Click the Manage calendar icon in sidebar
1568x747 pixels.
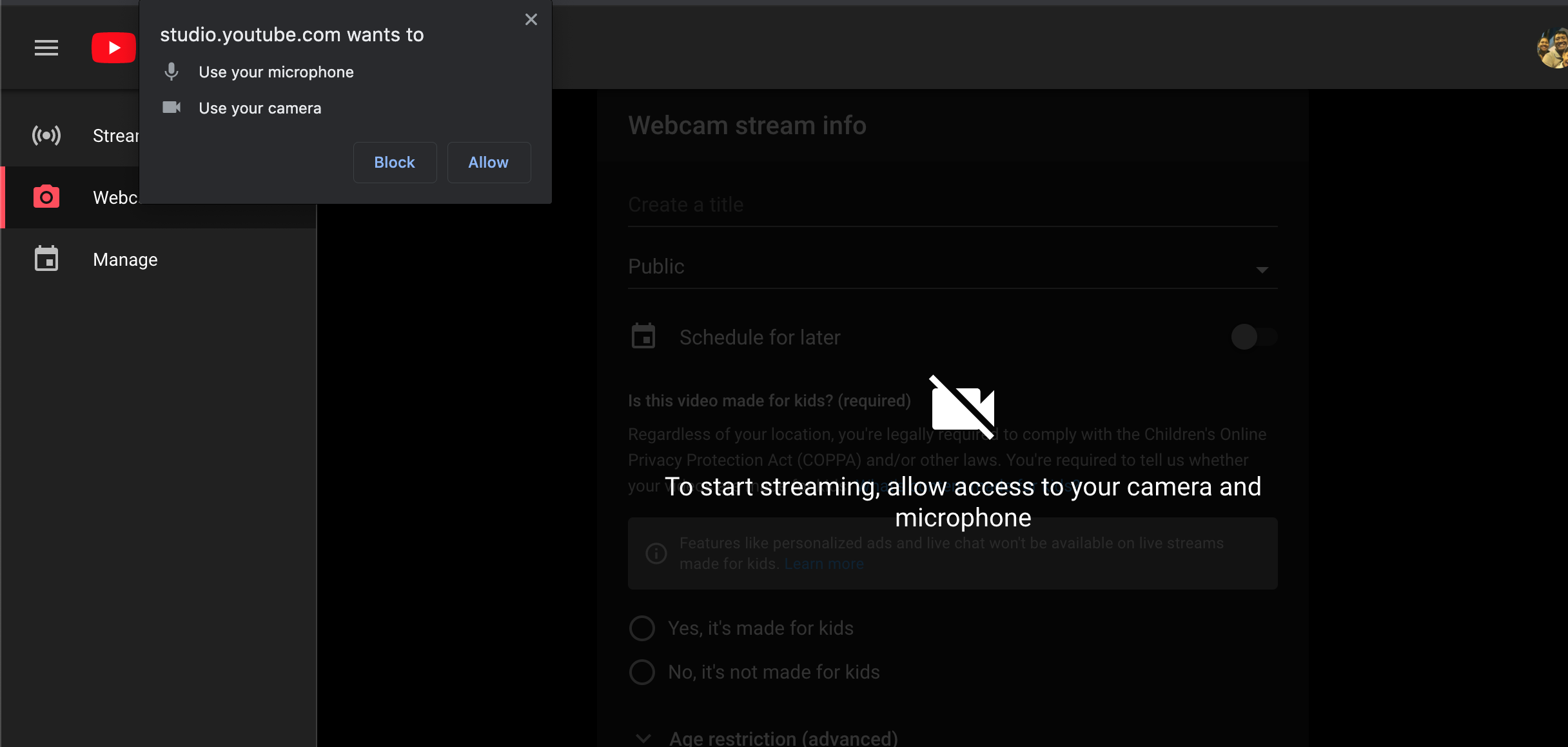coord(46,259)
